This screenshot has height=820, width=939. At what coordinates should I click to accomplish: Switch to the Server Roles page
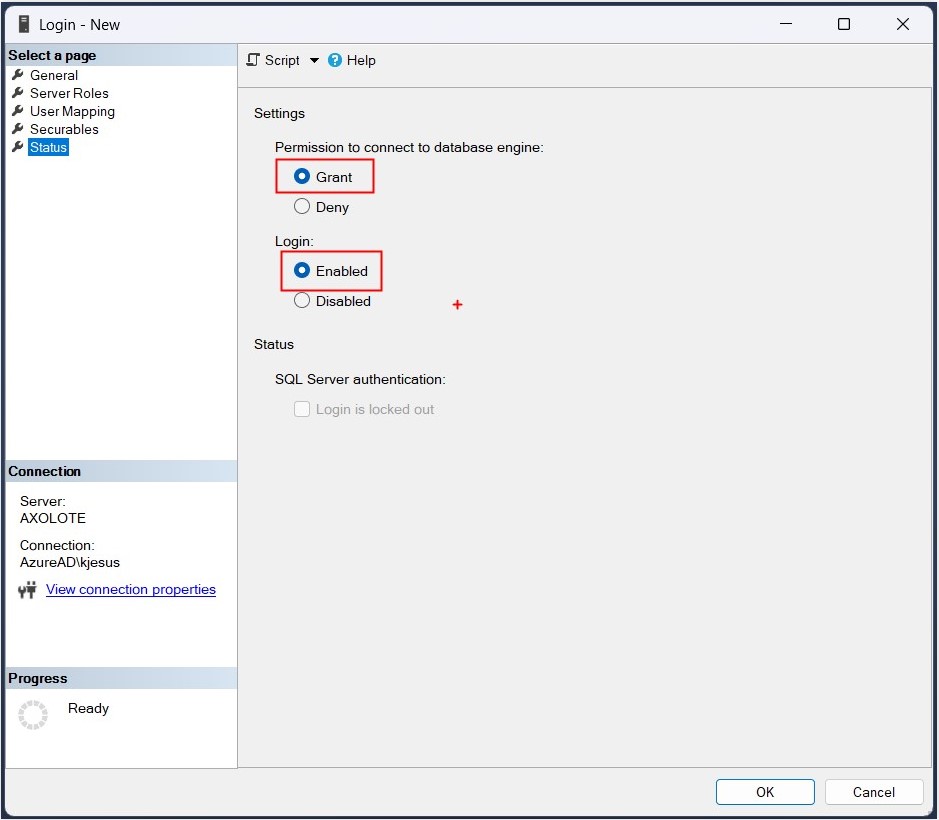point(69,93)
